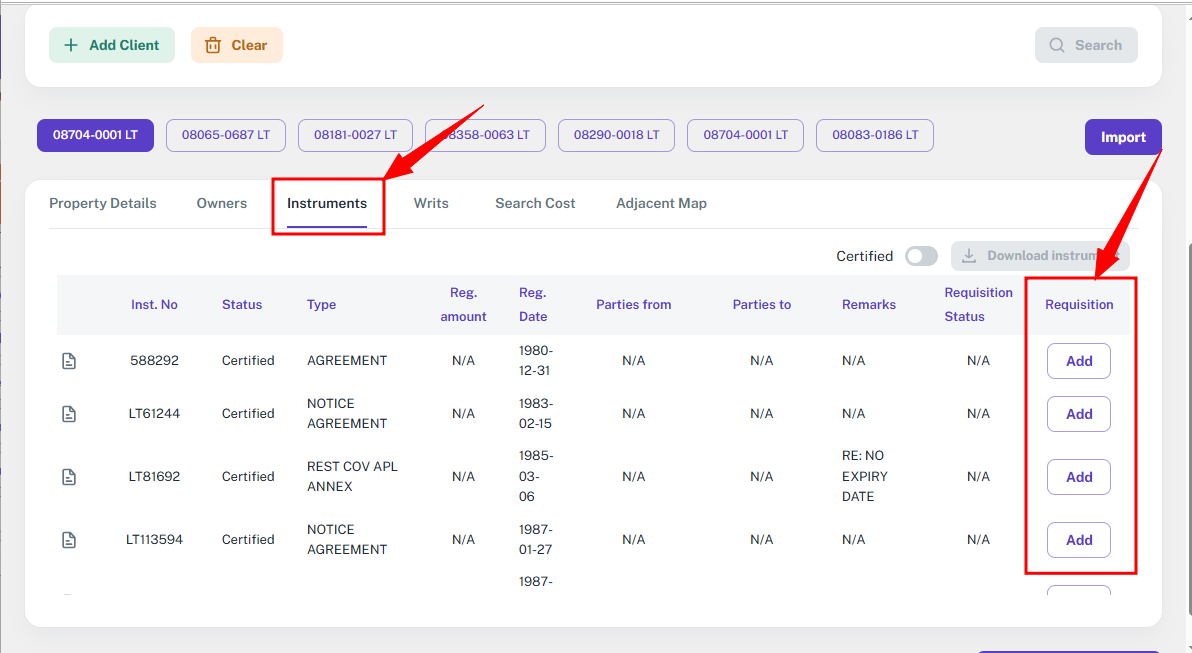Click download icon in Download instruments button

tap(968, 256)
